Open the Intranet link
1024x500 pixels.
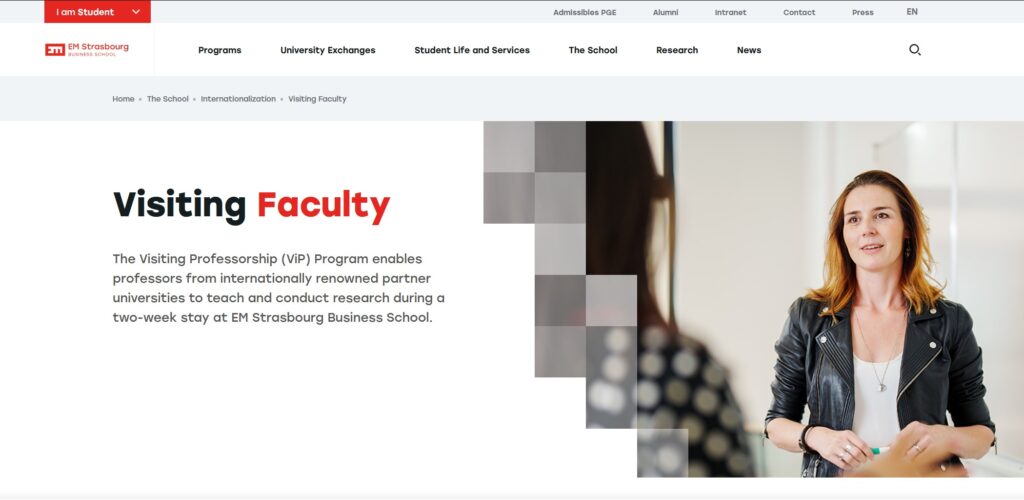point(730,12)
